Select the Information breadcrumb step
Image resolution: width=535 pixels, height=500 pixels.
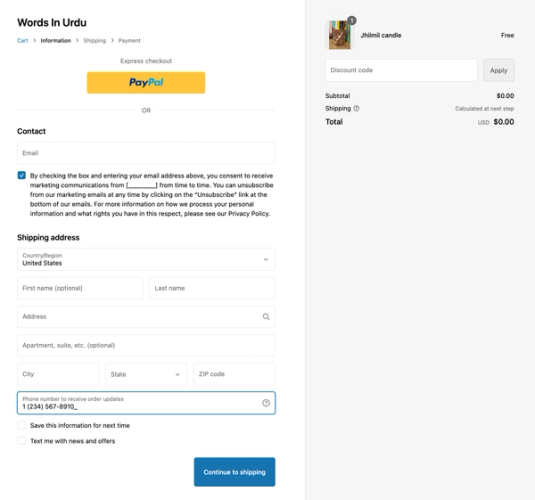(56, 41)
